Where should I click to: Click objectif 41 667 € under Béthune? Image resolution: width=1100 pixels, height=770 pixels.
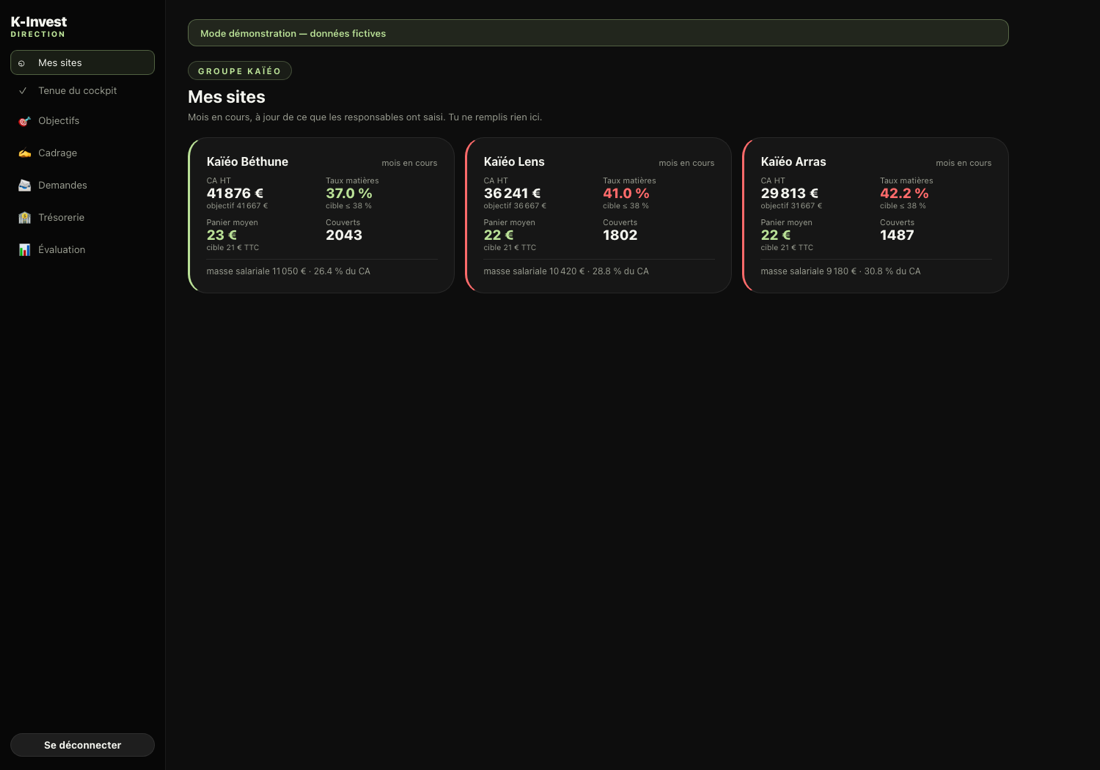[237, 206]
